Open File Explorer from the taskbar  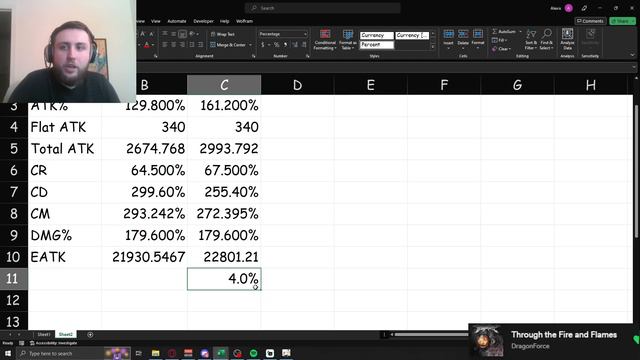(156, 353)
